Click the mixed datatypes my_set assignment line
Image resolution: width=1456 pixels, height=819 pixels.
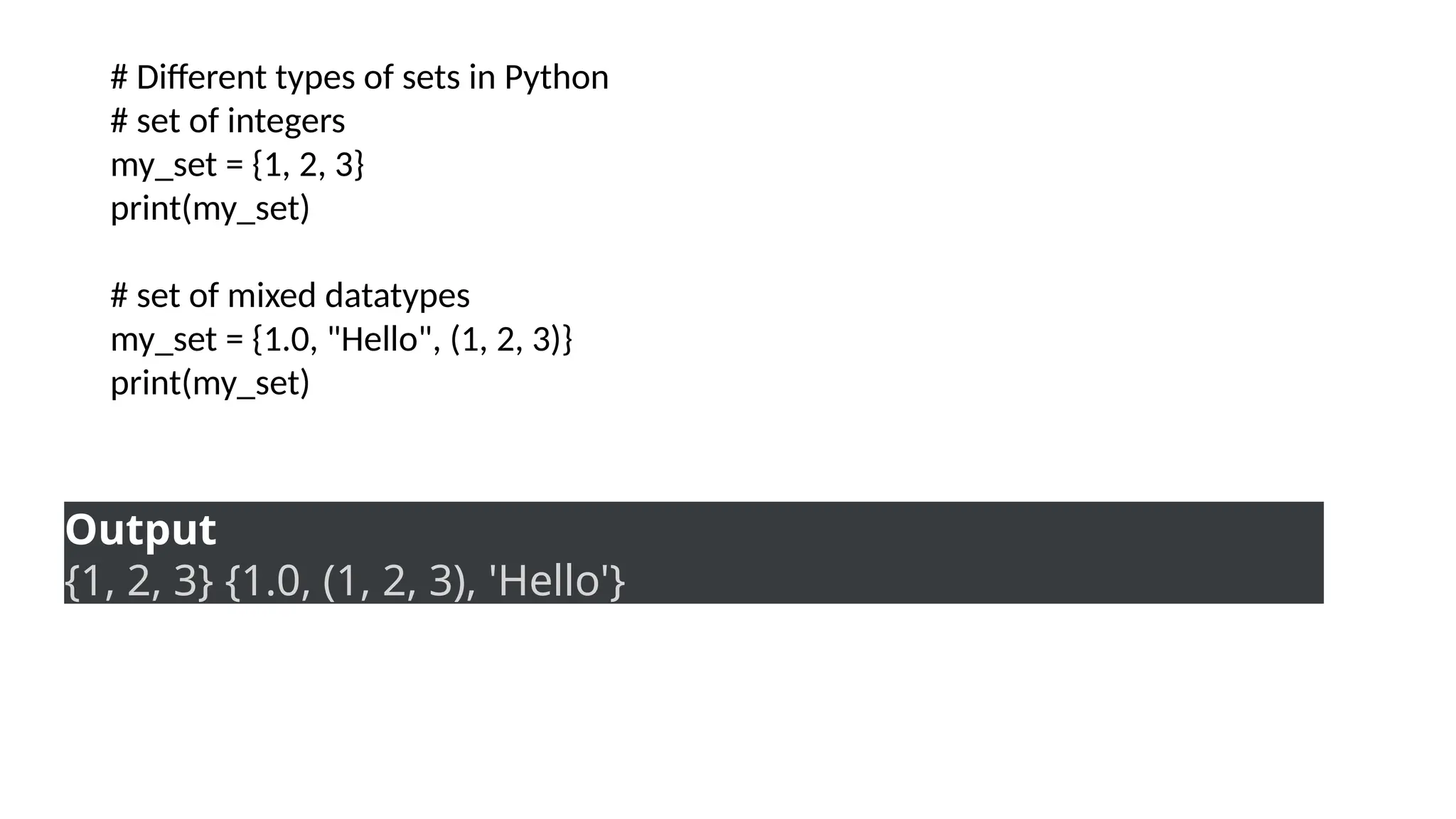[341, 340]
